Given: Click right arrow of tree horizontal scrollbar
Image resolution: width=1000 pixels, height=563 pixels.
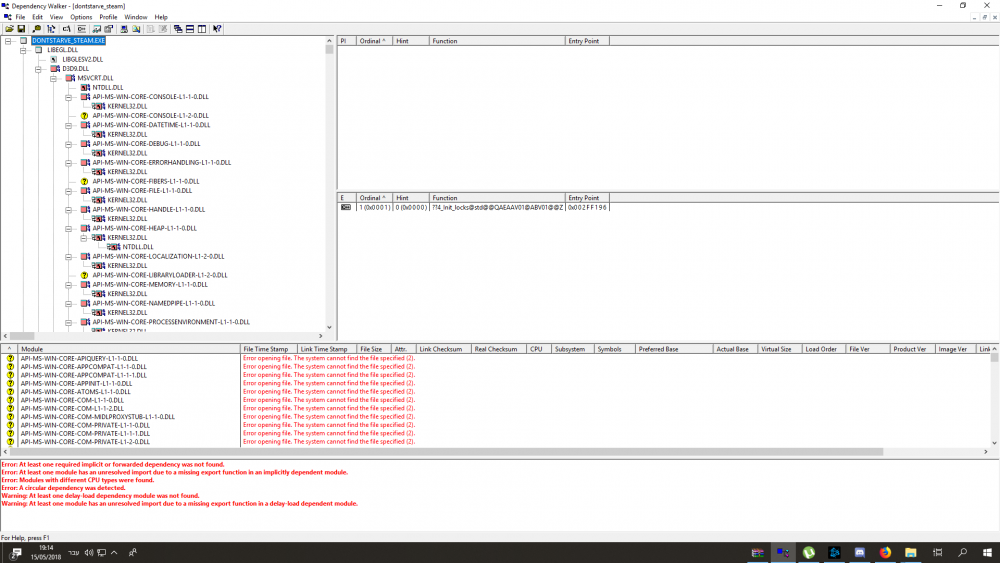Looking at the screenshot, I should pos(321,336).
